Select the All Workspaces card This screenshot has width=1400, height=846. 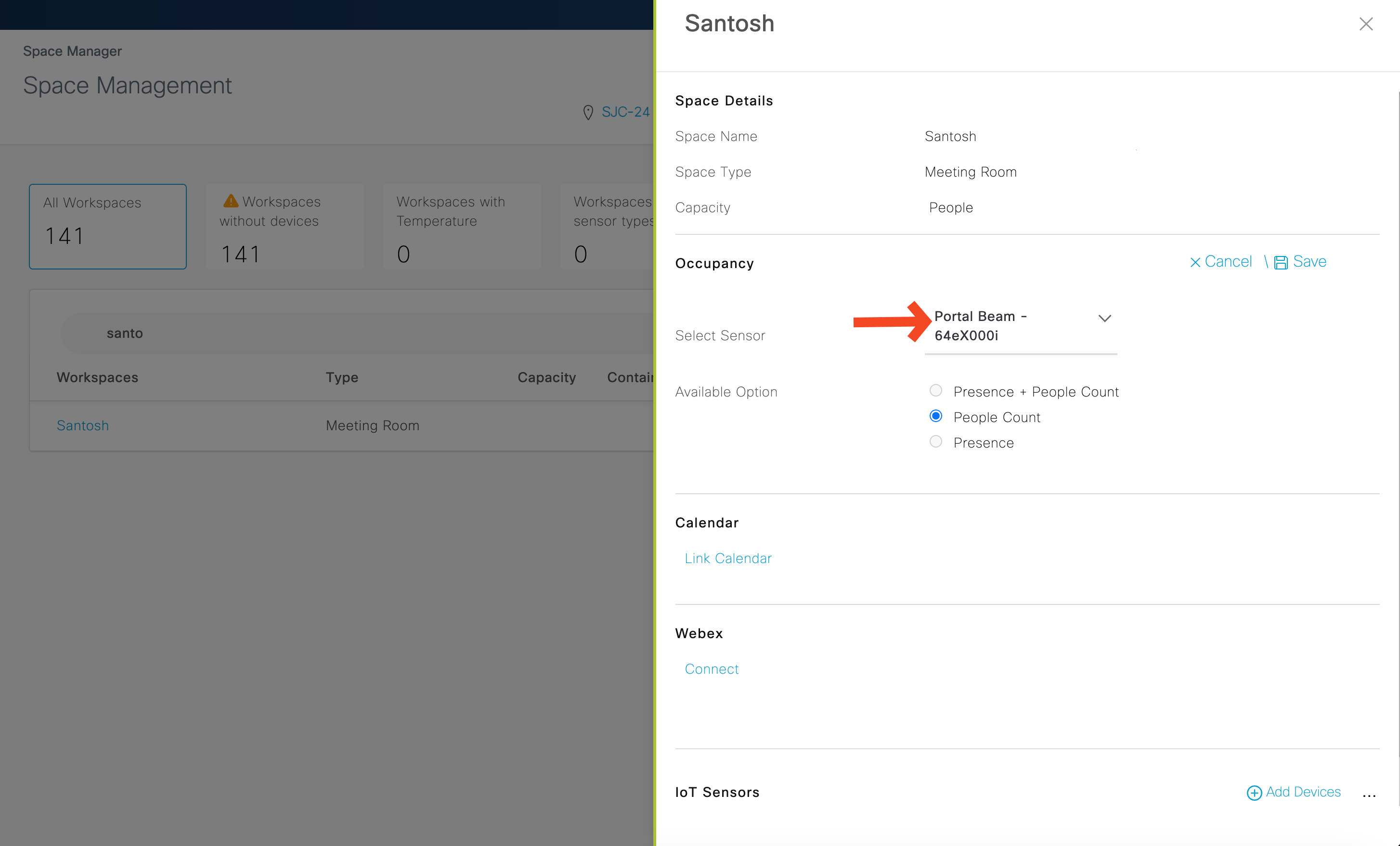click(108, 227)
